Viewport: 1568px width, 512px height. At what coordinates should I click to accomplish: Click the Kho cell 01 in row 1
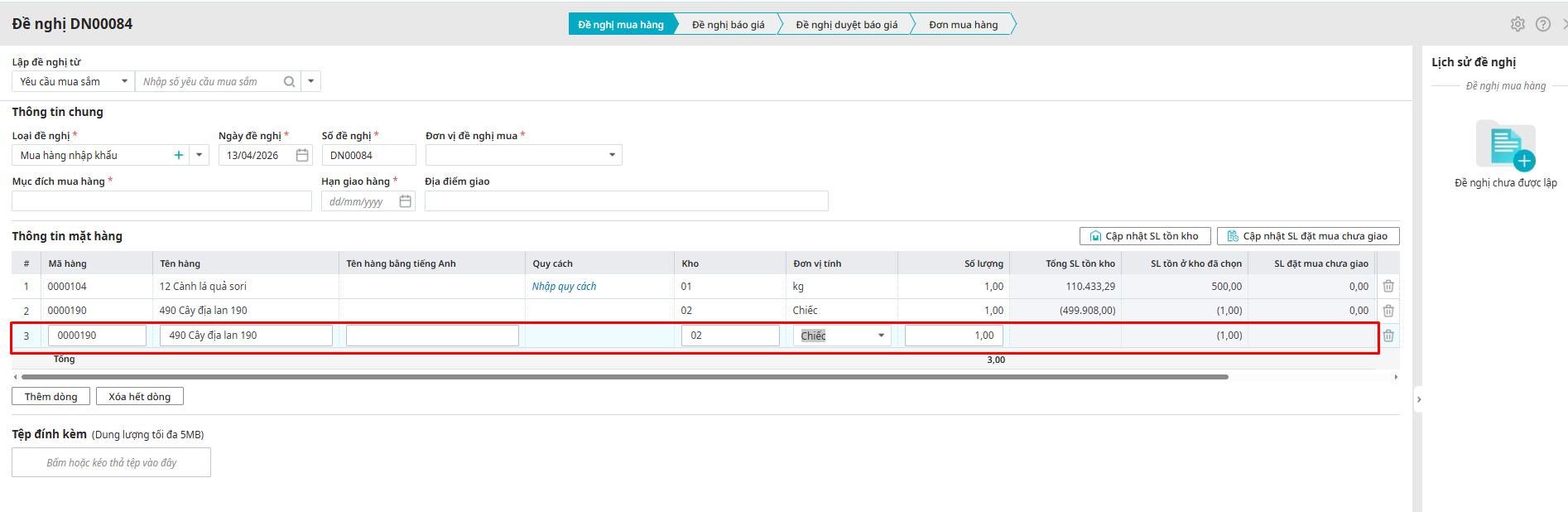tap(686, 287)
